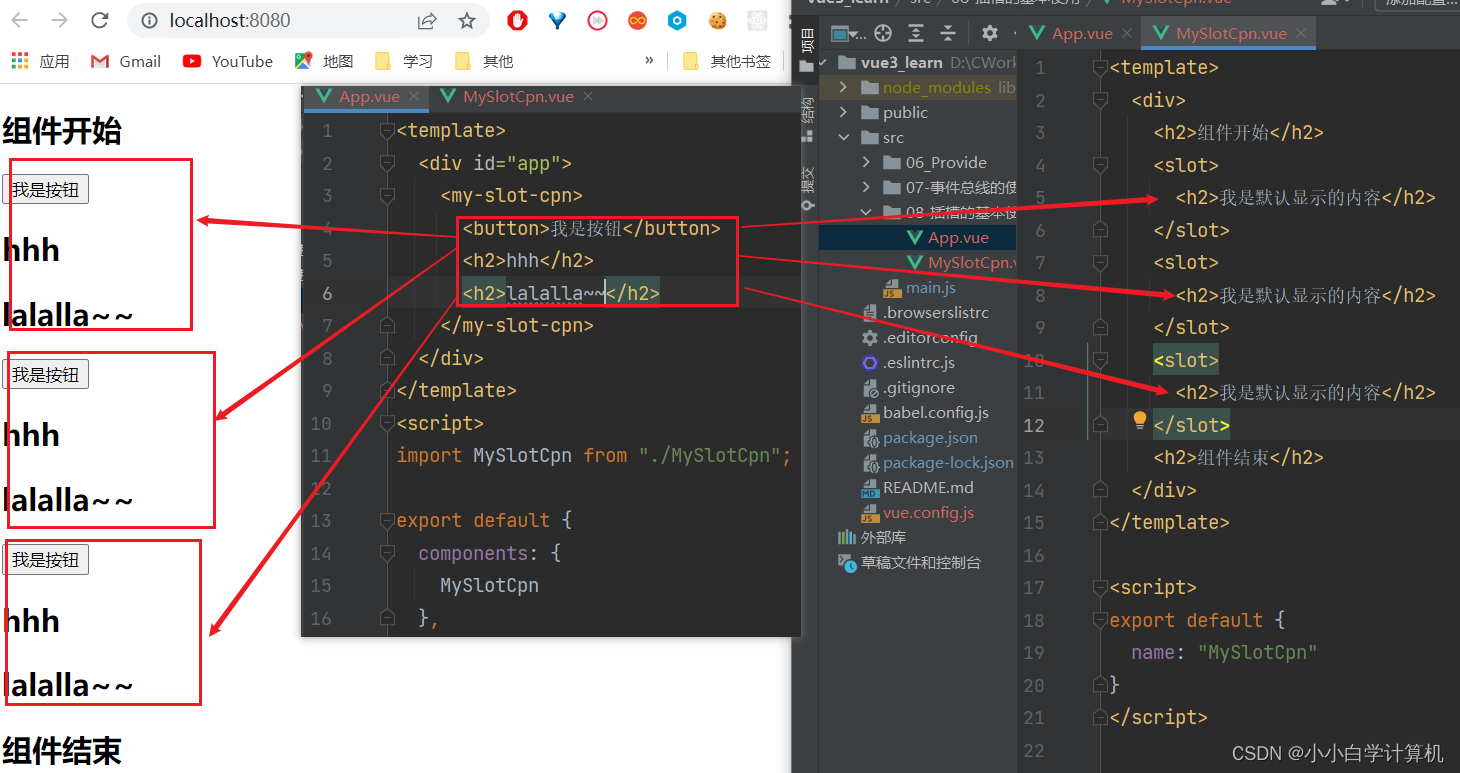Open the YouTube bookmark

point(228,61)
